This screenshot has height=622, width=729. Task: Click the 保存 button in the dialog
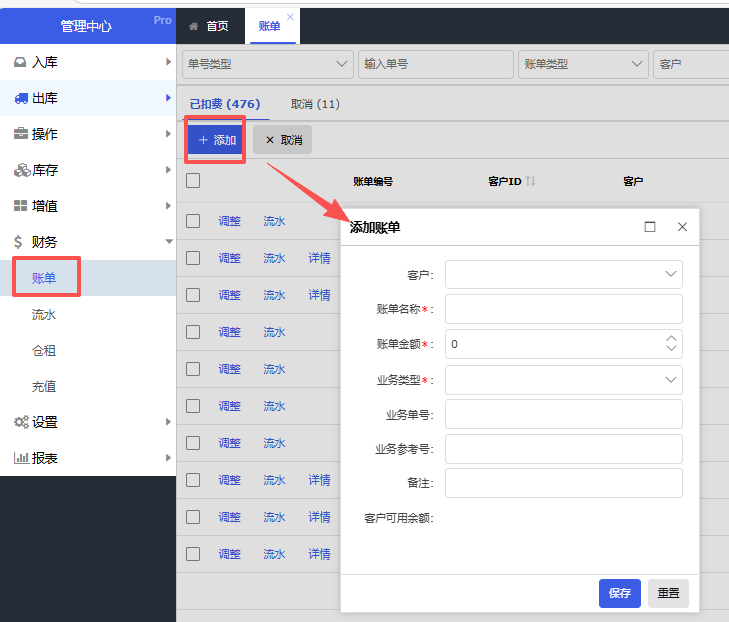(x=619, y=593)
